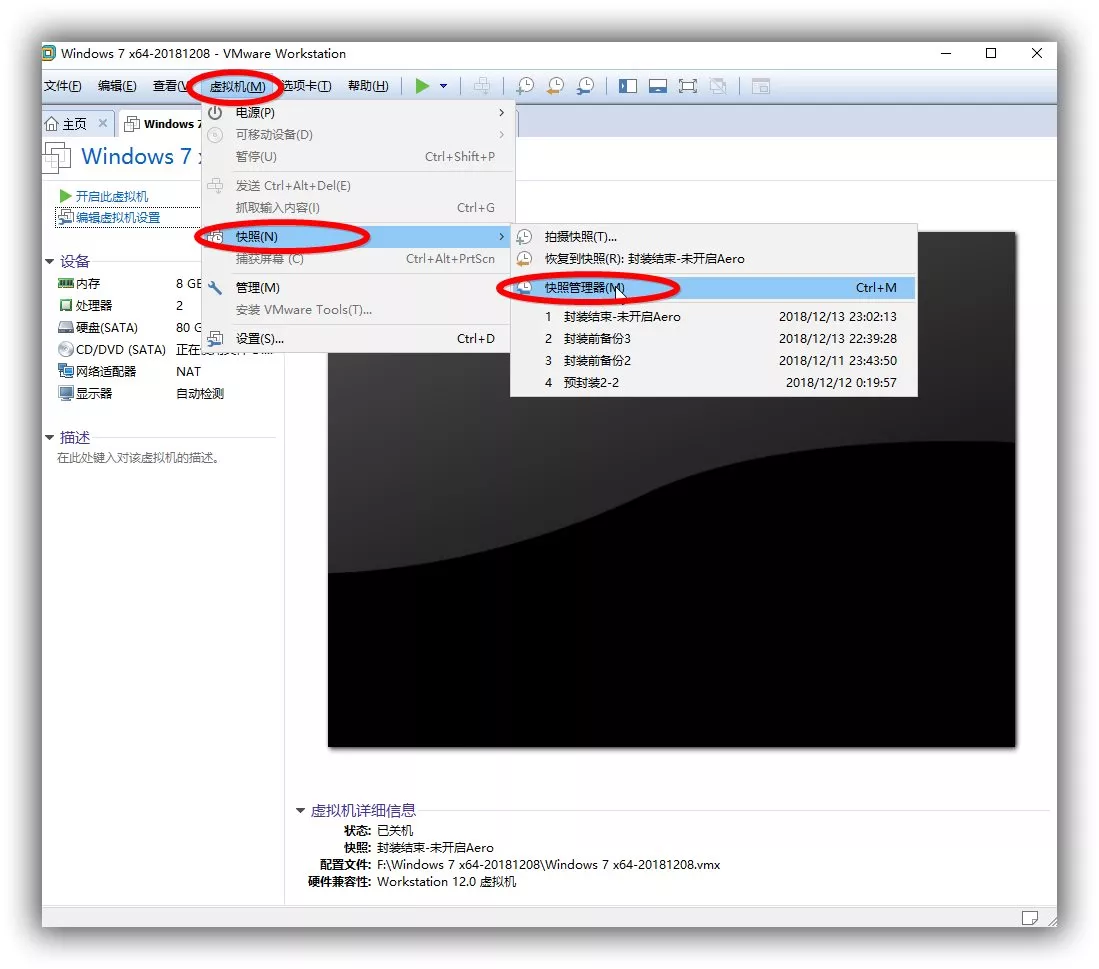The height and width of the screenshot is (969, 1099).
Task: Open the 编辑(E) menu
Action: [x=117, y=85]
